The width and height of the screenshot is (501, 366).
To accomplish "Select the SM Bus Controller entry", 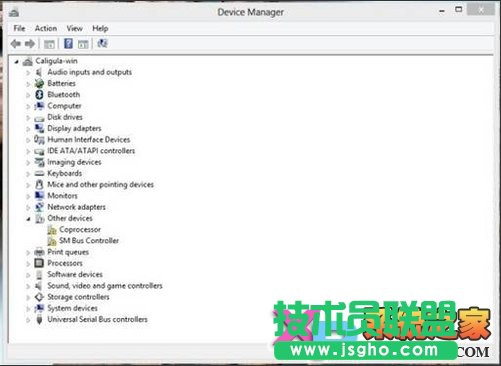I will coord(89,241).
